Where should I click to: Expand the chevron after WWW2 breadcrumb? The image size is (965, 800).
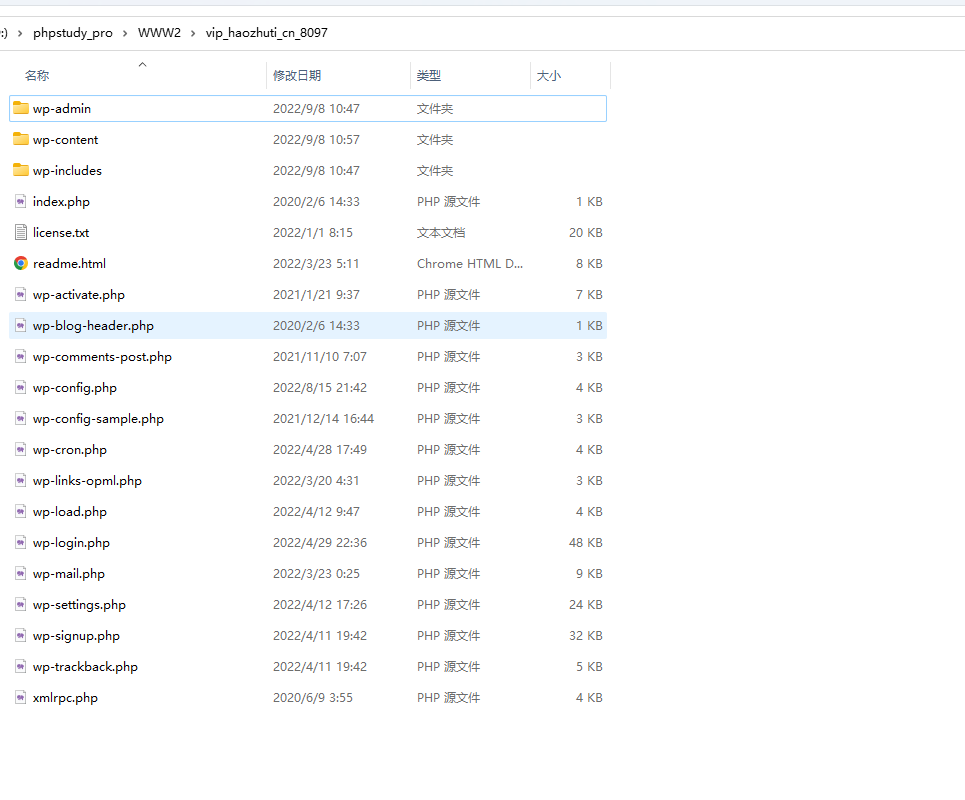pyautogui.click(x=193, y=33)
